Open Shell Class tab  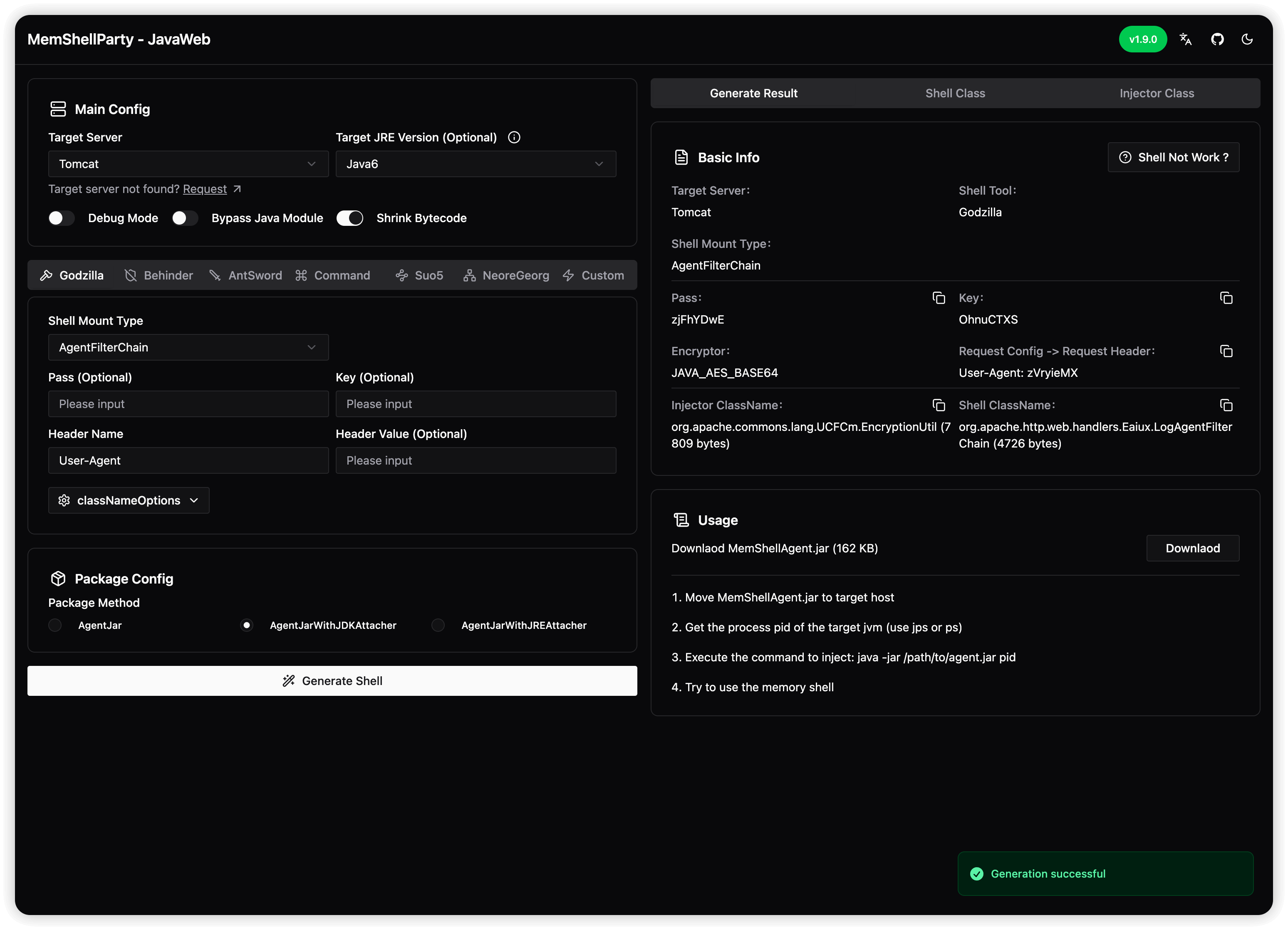955,93
